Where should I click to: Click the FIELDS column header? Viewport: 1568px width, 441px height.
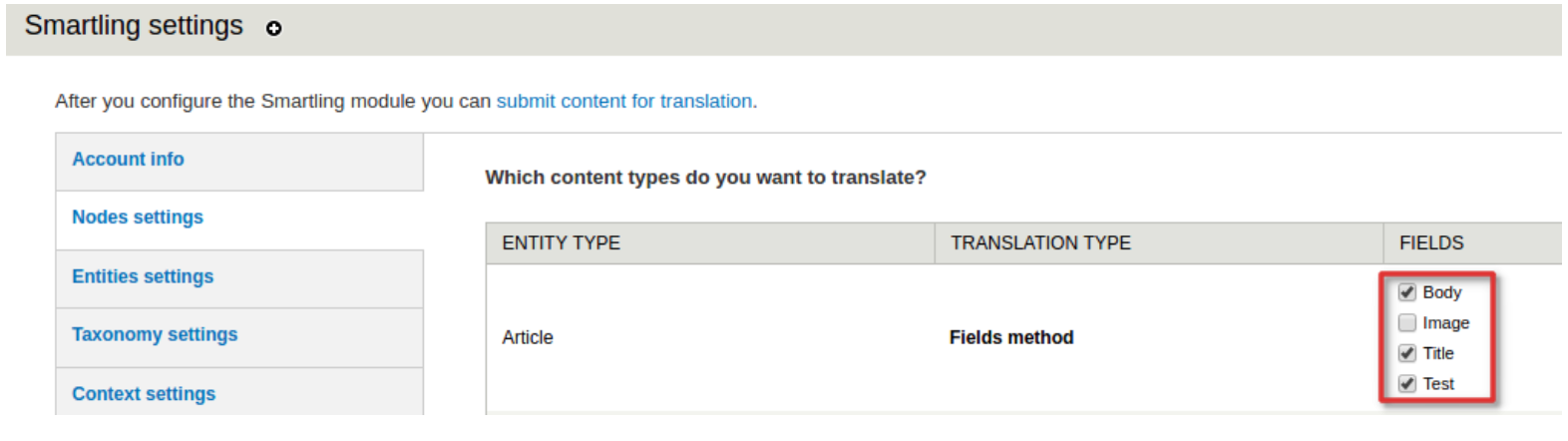[1431, 243]
